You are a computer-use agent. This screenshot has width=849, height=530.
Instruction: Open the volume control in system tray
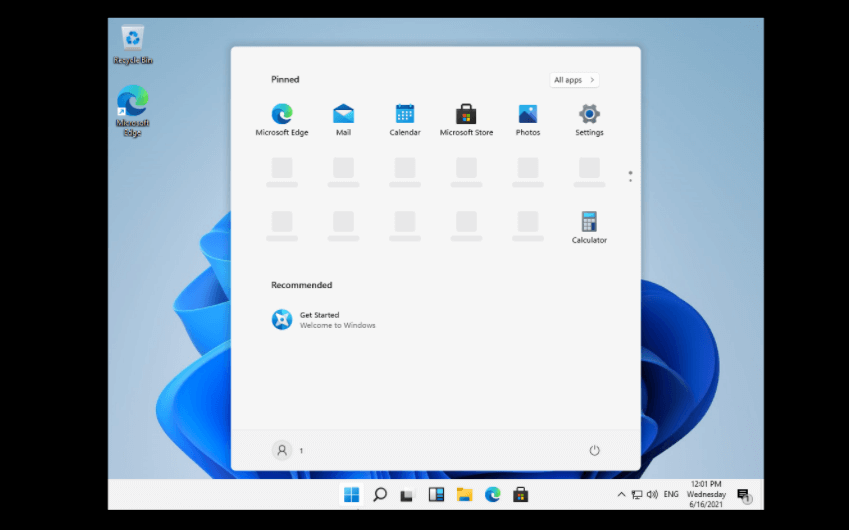click(x=652, y=494)
